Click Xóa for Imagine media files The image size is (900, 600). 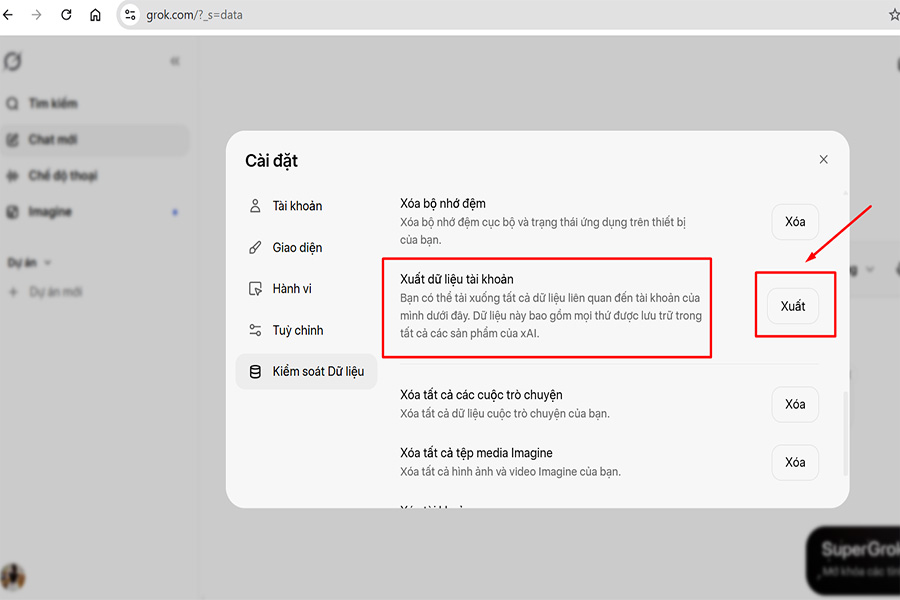coord(795,462)
